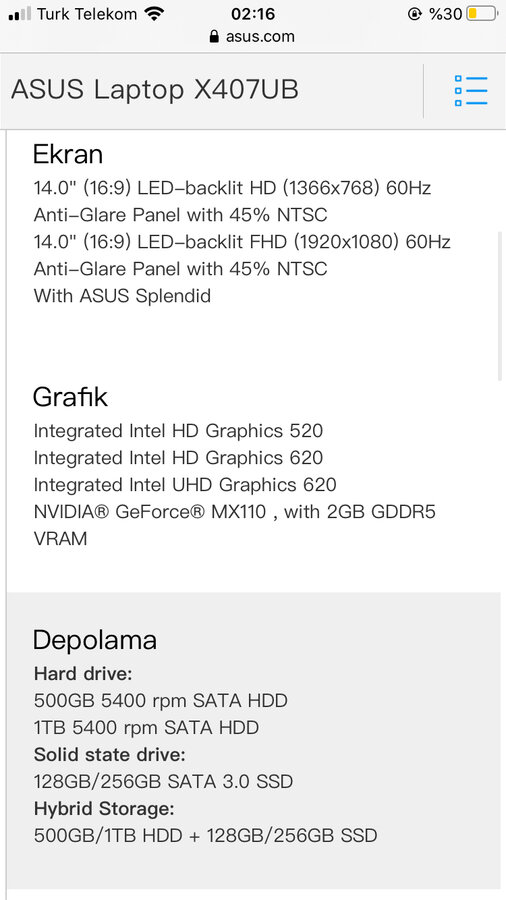Tap the ASUS Laptop X407UB title
506x900 pixels.
(155, 90)
